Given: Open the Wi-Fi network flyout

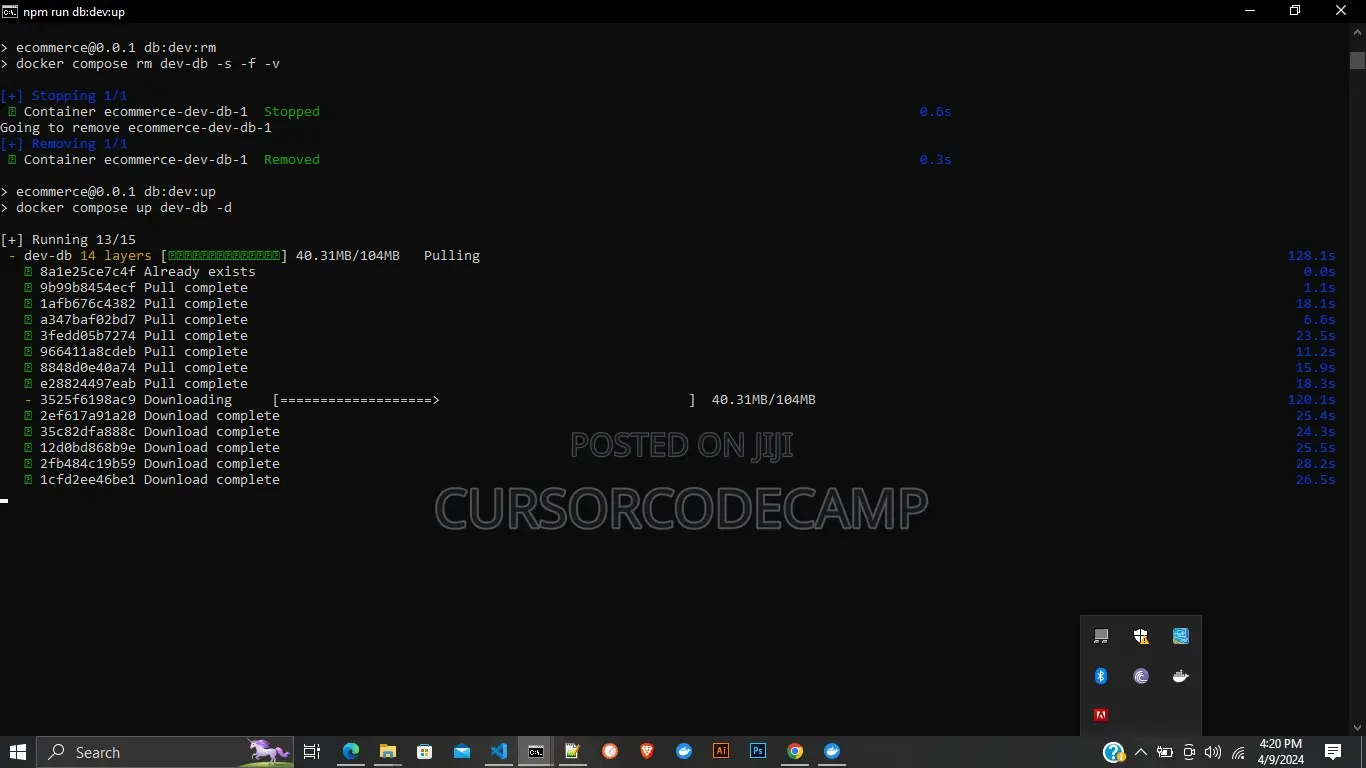Looking at the screenshot, I should [x=1238, y=752].
